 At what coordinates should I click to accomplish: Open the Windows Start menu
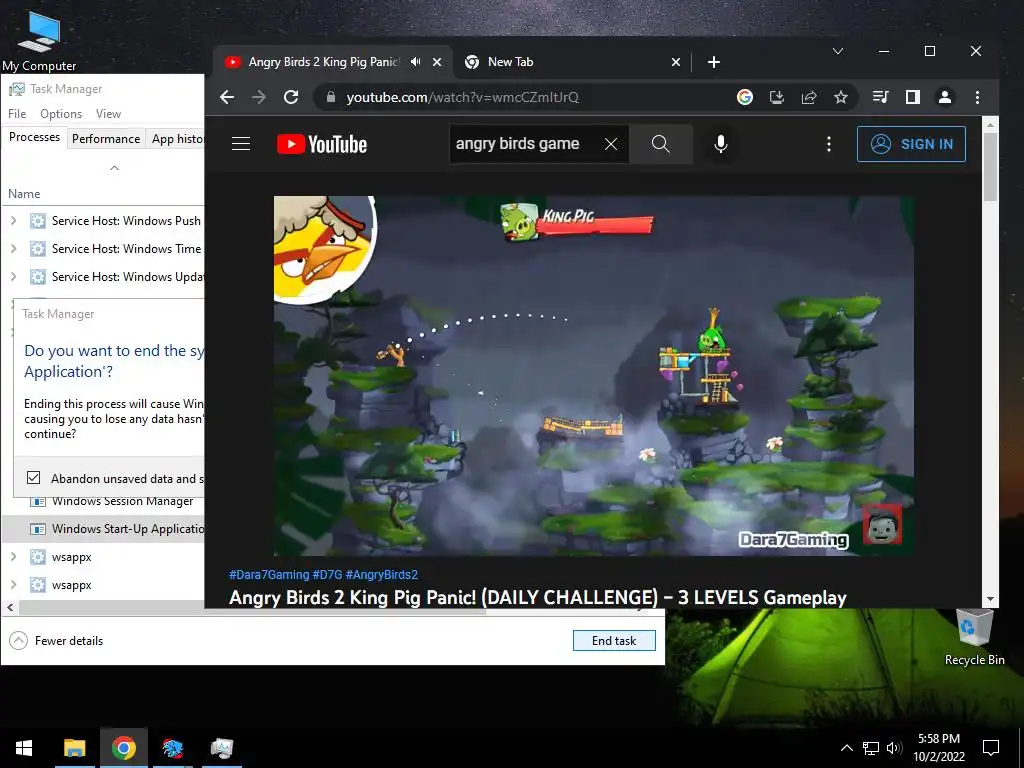pos(24,748)
